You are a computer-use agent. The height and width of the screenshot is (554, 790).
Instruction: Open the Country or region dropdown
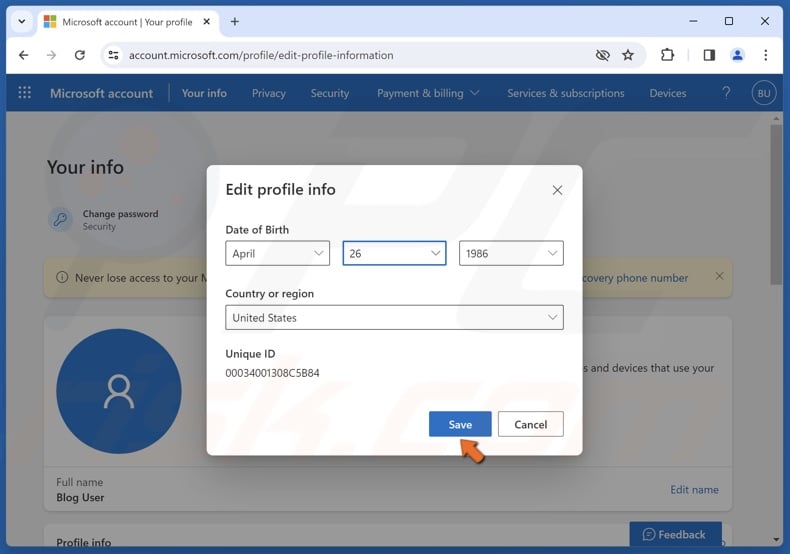click(394, 317)
